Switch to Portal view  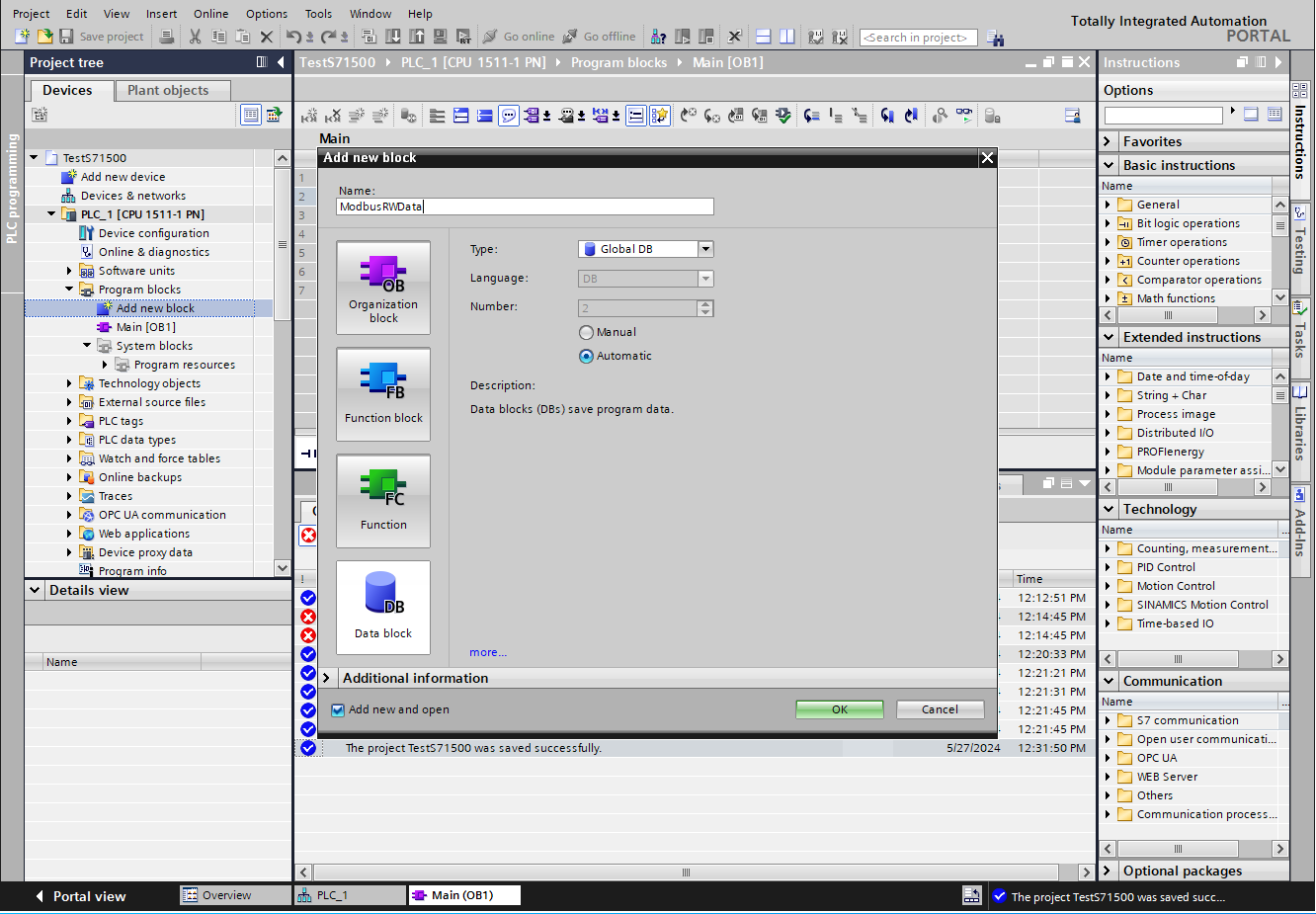pyautogui.click(x=81, y=897)
